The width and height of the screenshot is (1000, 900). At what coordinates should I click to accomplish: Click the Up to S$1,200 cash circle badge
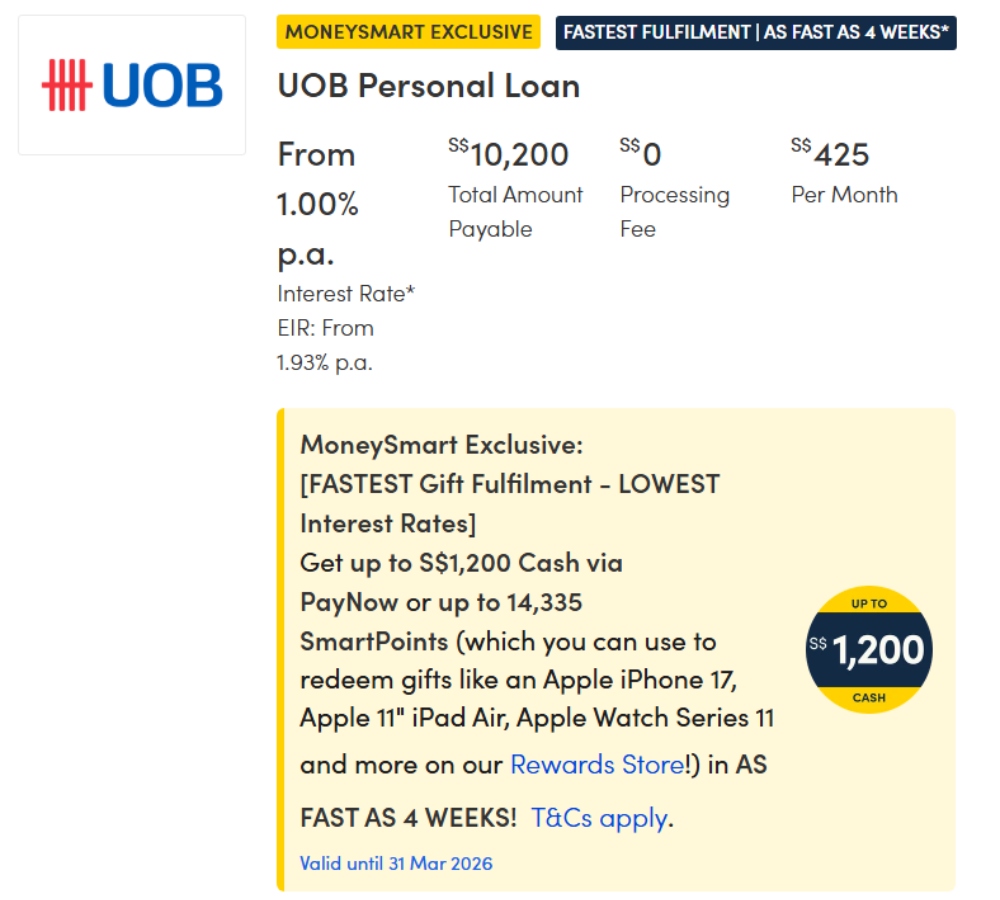868,649
